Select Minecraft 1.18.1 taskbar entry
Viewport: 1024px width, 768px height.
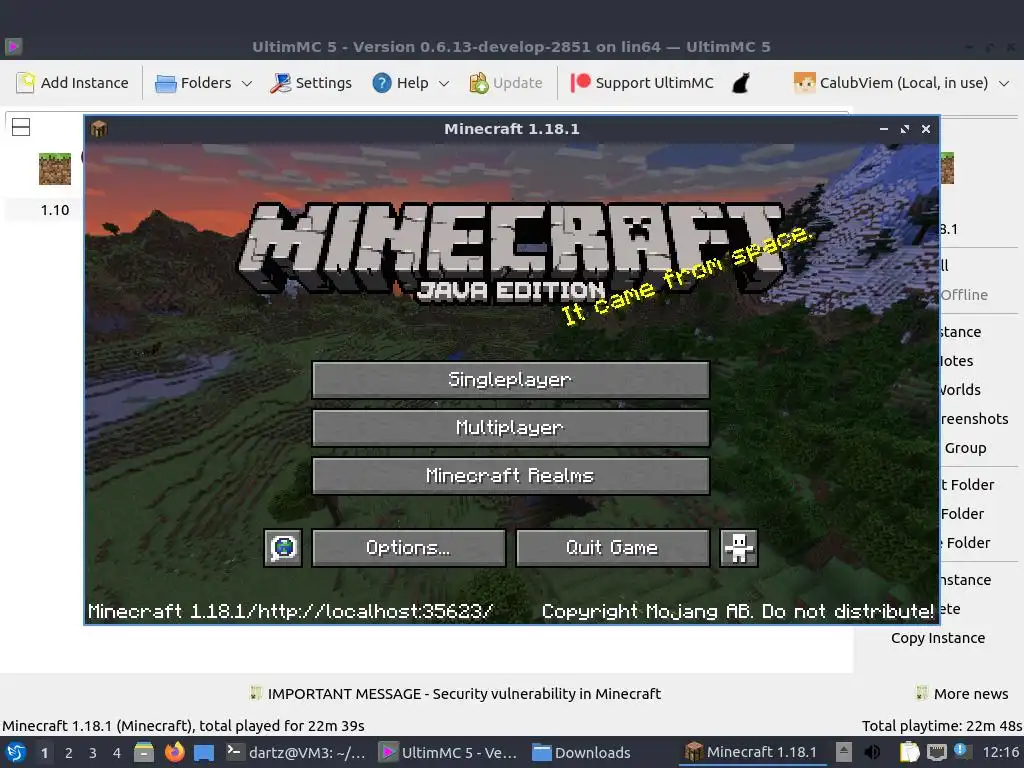point(752,752)
